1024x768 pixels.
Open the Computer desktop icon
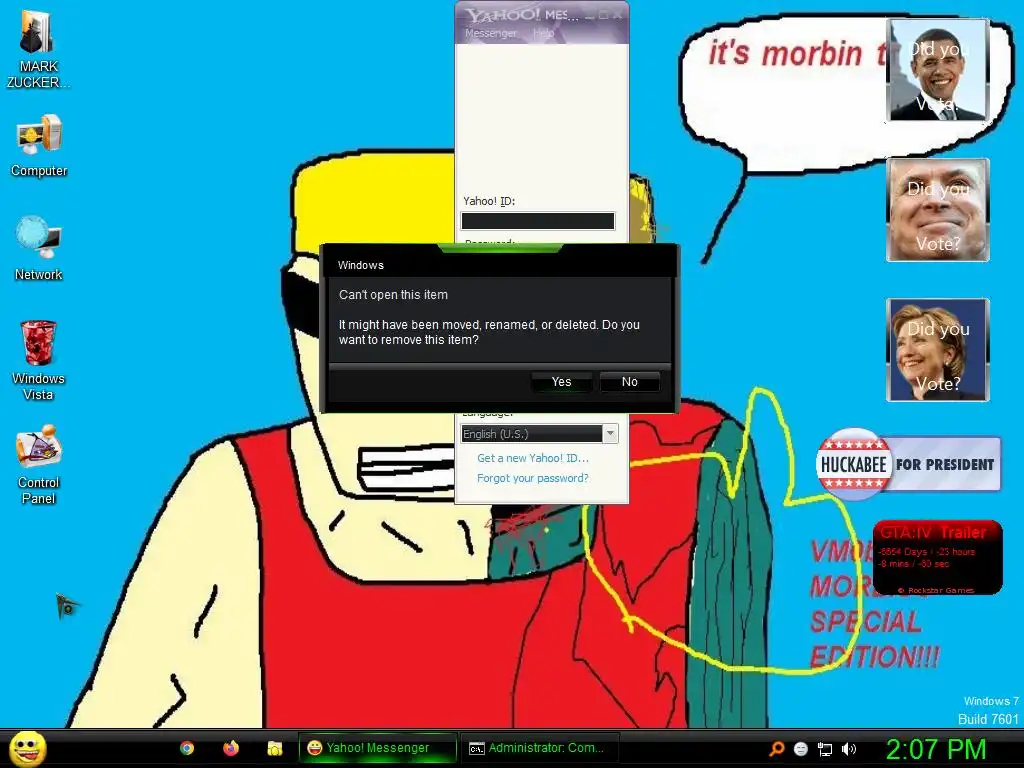[x=39, y=145]
